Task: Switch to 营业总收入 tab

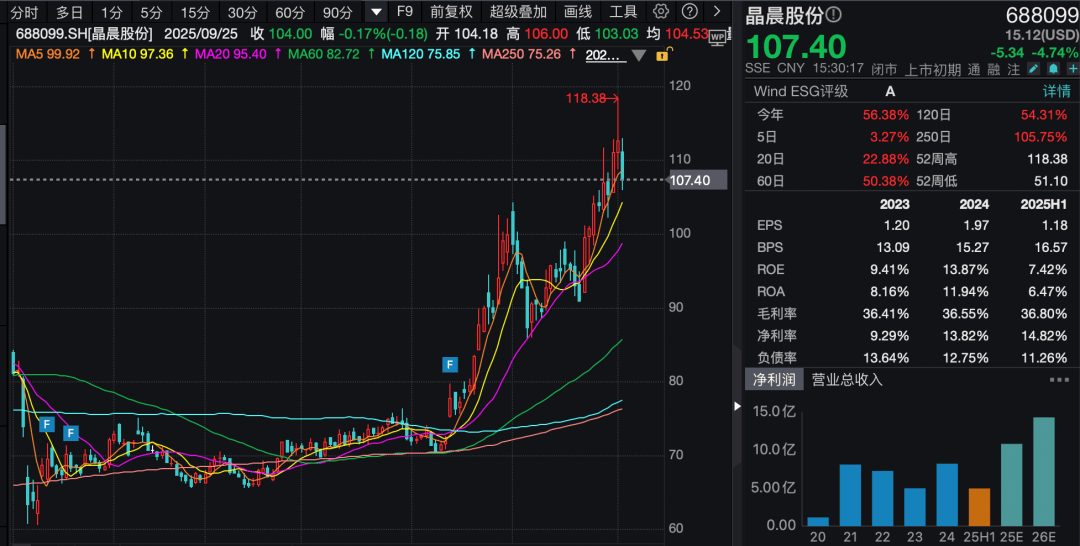Action: 847,380
